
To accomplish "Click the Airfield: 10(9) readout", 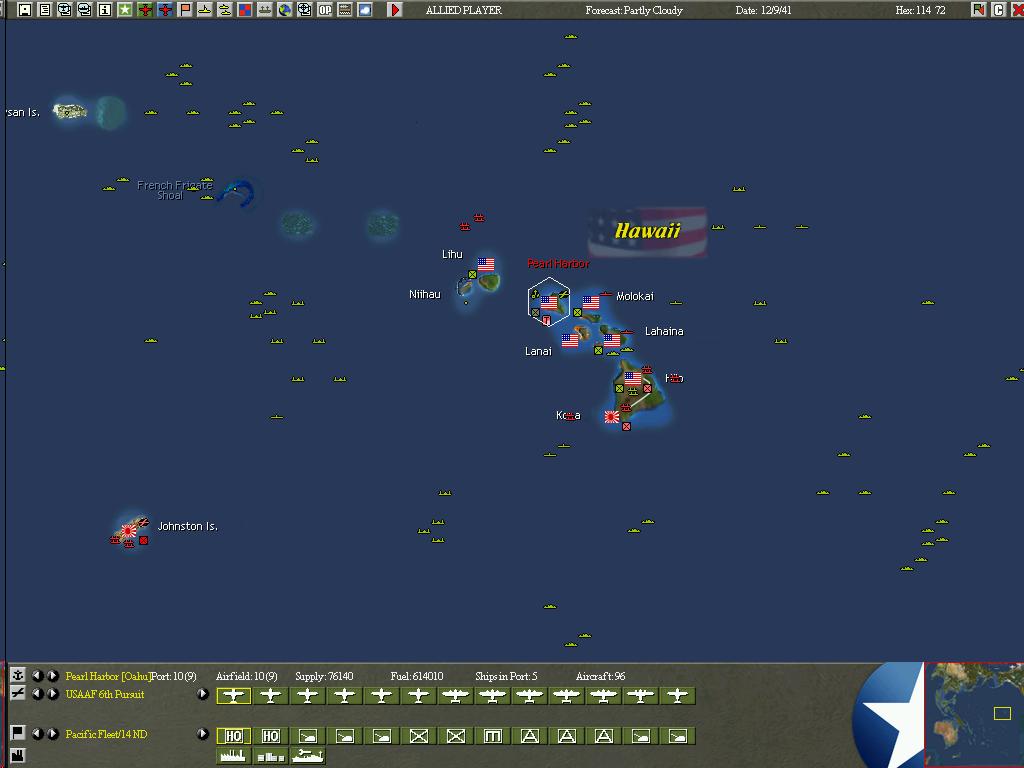I will 246,677.
